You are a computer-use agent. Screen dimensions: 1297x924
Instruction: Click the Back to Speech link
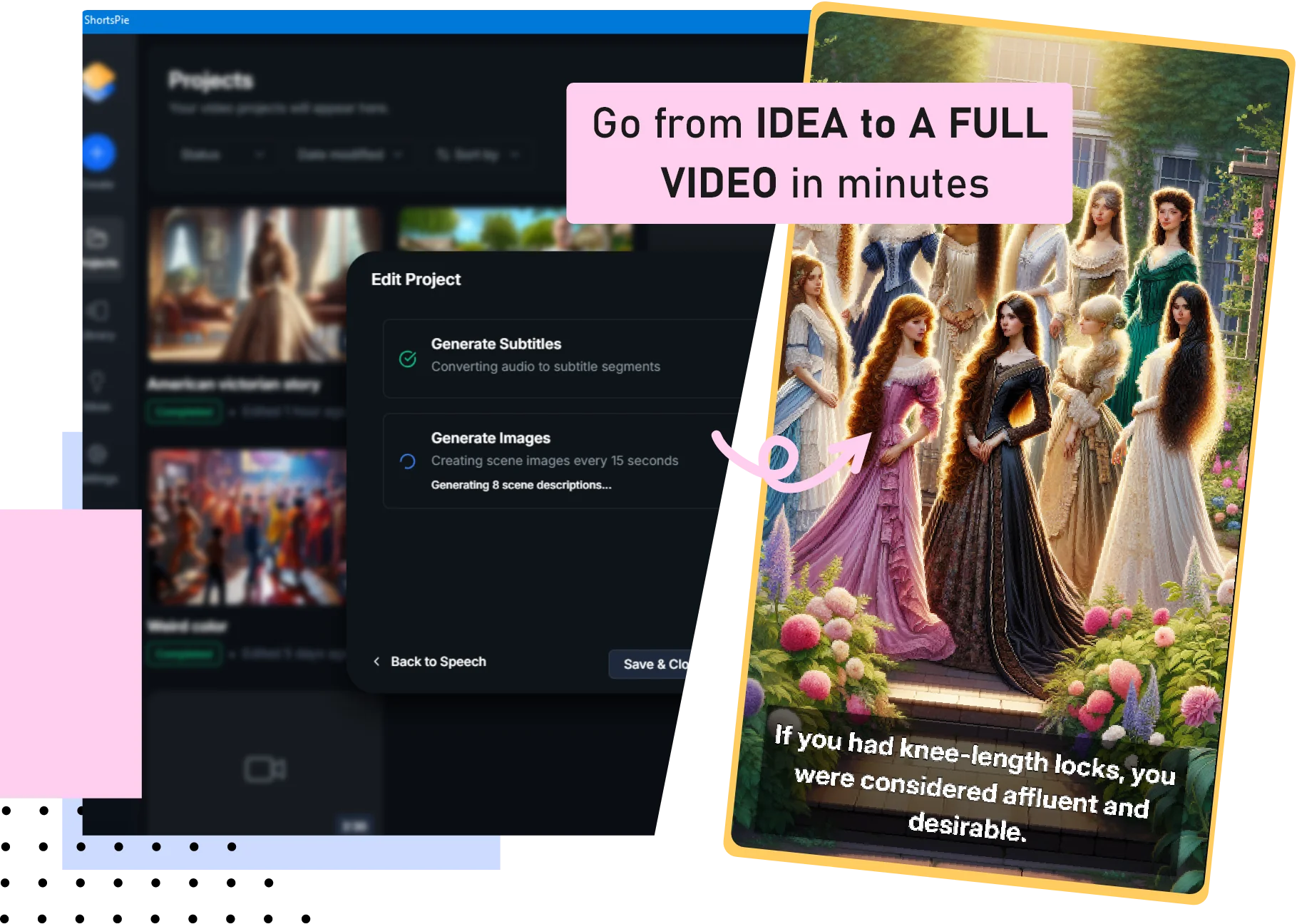[430, 662]
